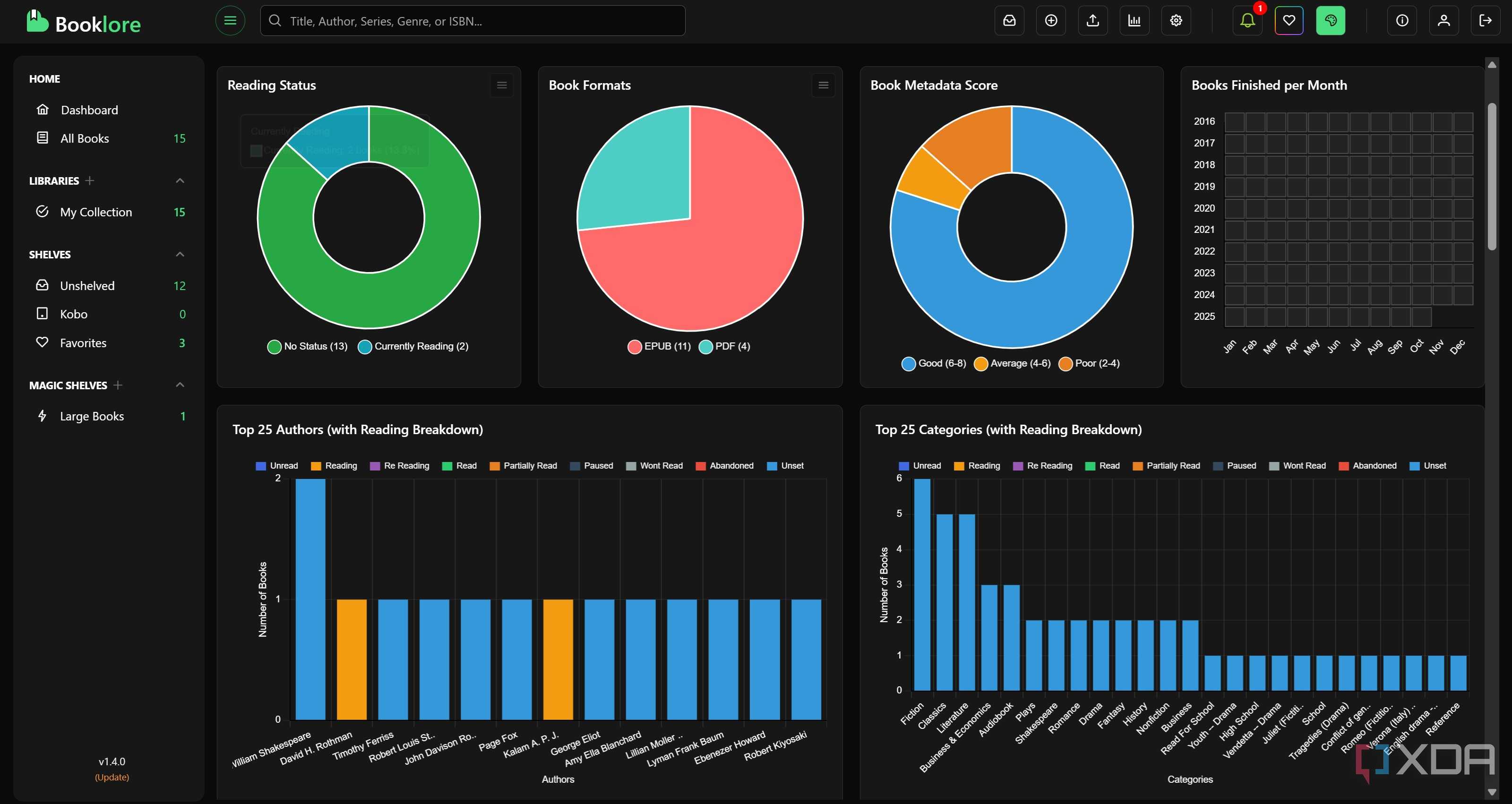Open My Collection library
This screenshot has height=804, width=1512.
click(109, 212)
